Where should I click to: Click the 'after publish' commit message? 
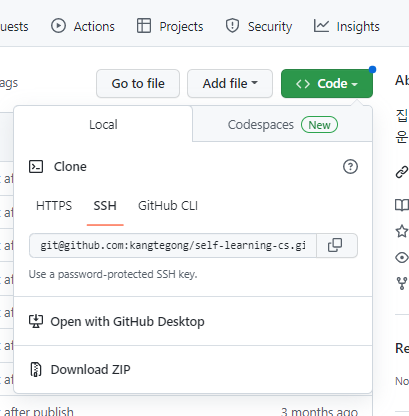(38, 411)
